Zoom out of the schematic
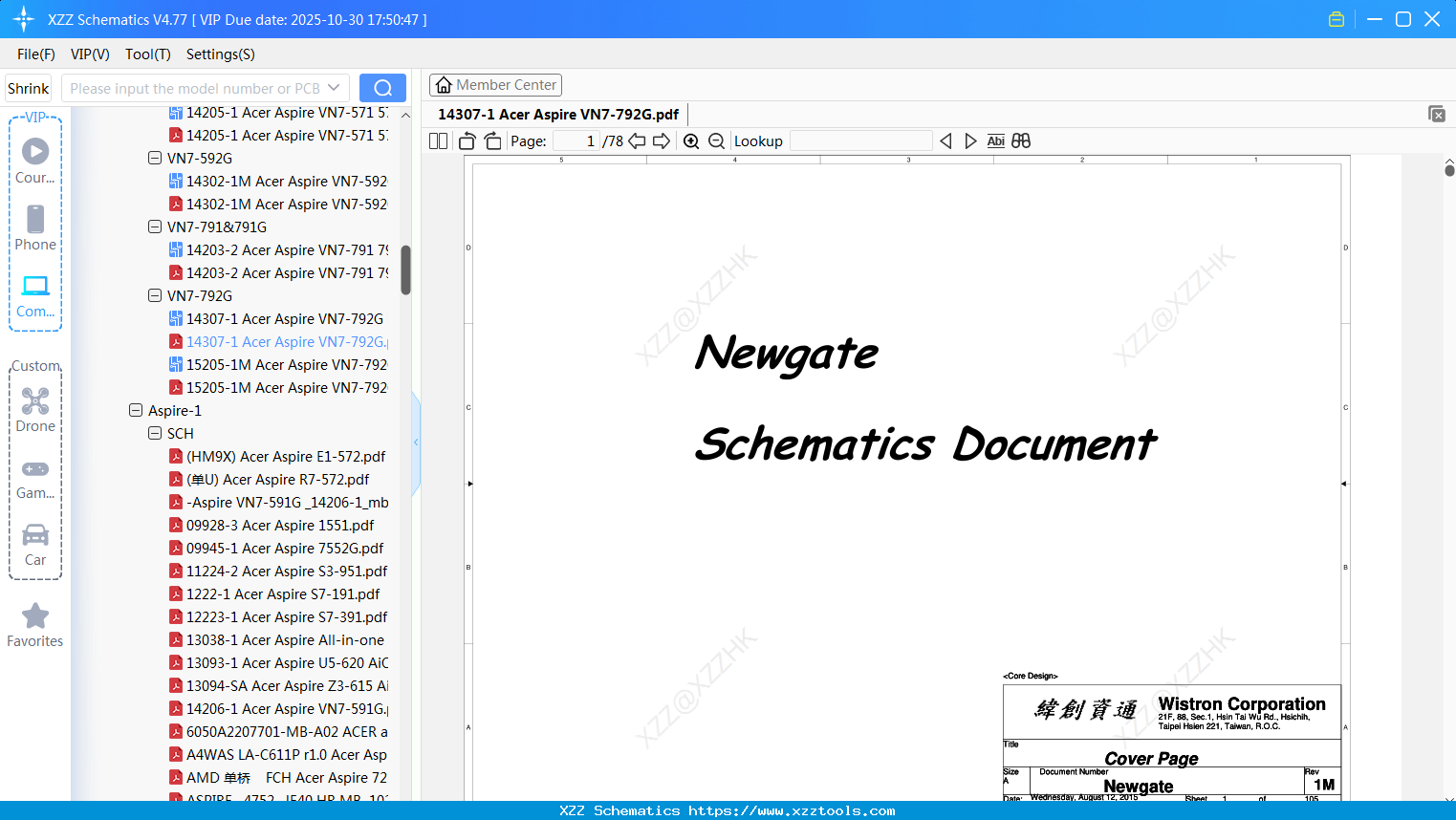The image size is (1456, 820). (717, 141)
